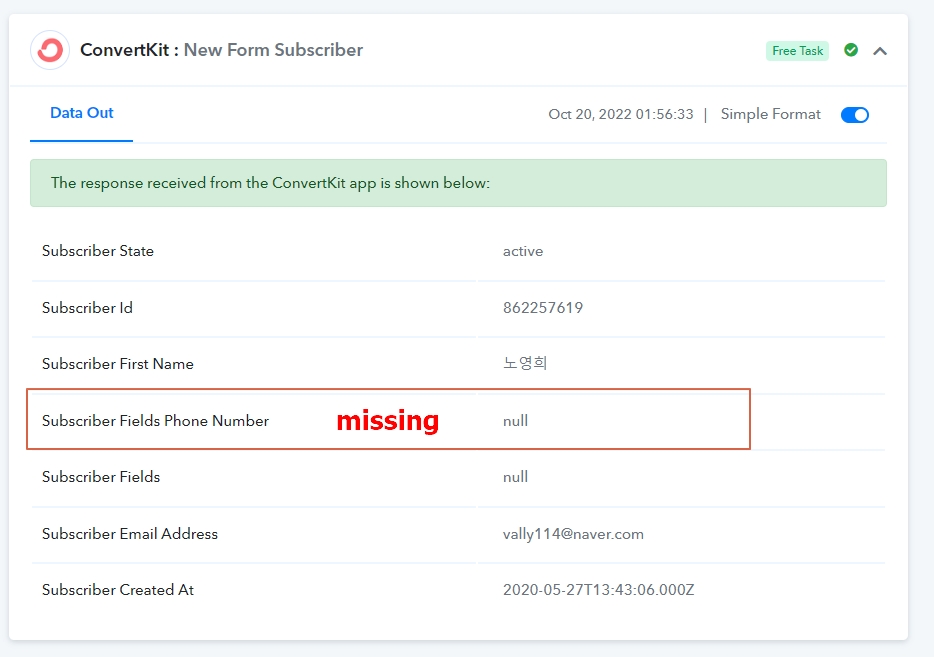Viewport: 934px width, 657px height.
Task: Click the Subscriber Fields null value
Action: click(515, 477)
